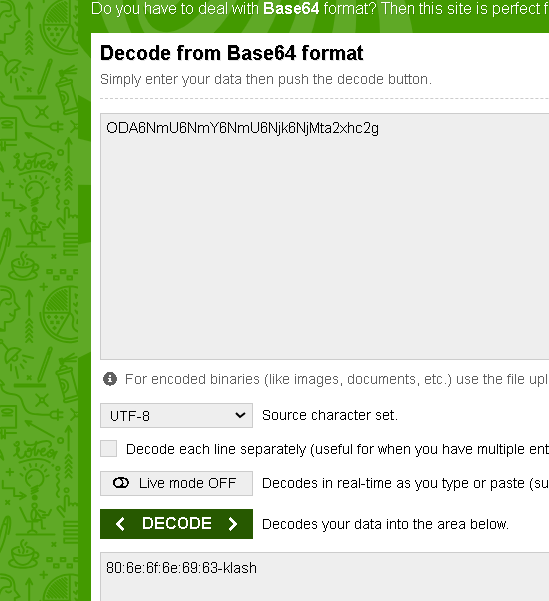Viewport: 549px width, 601px height.
Task: Click the toggle icon in Live mode button
Action: (x=121, y=483)
